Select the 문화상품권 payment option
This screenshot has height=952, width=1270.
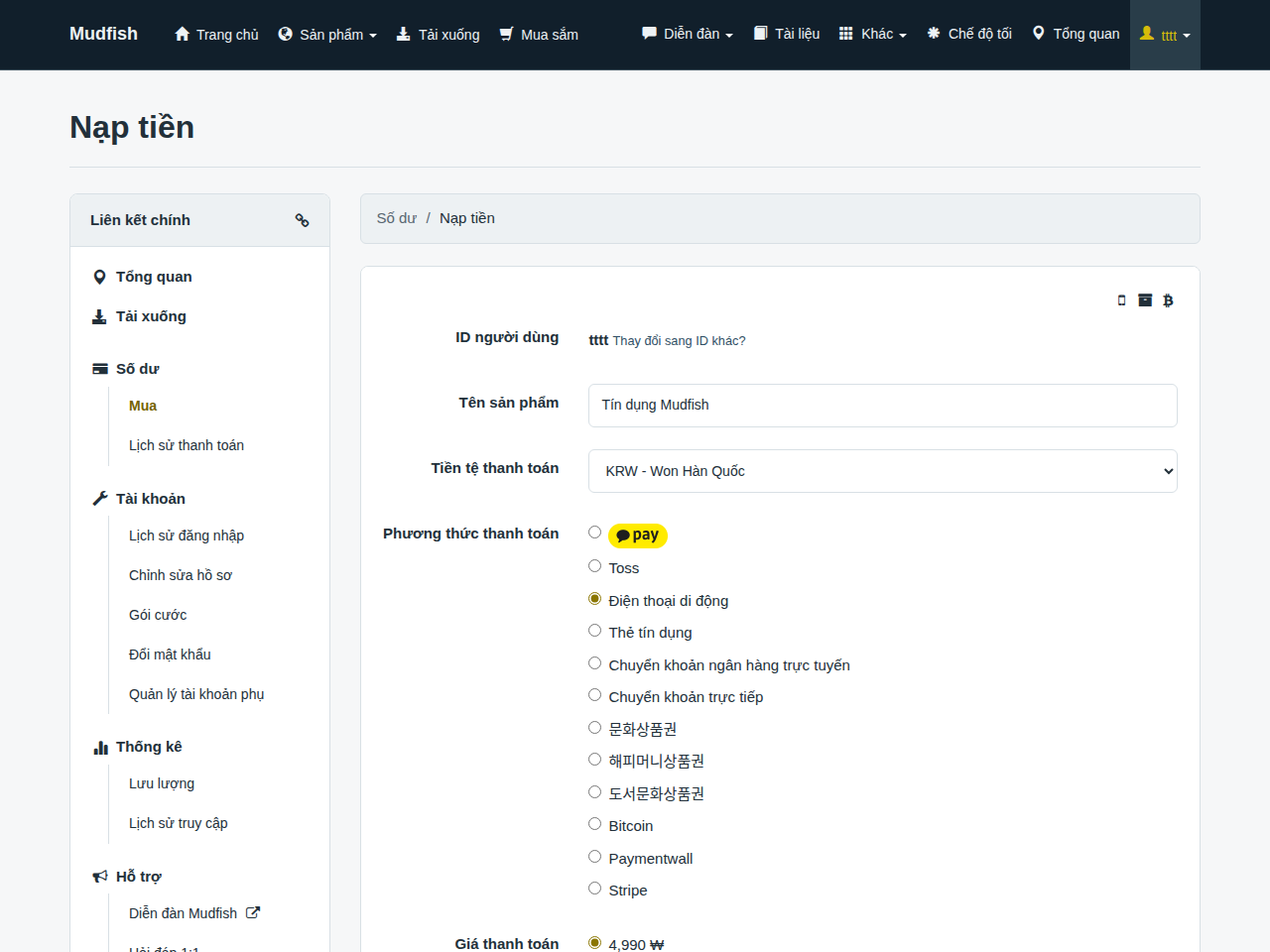point(595,727)
